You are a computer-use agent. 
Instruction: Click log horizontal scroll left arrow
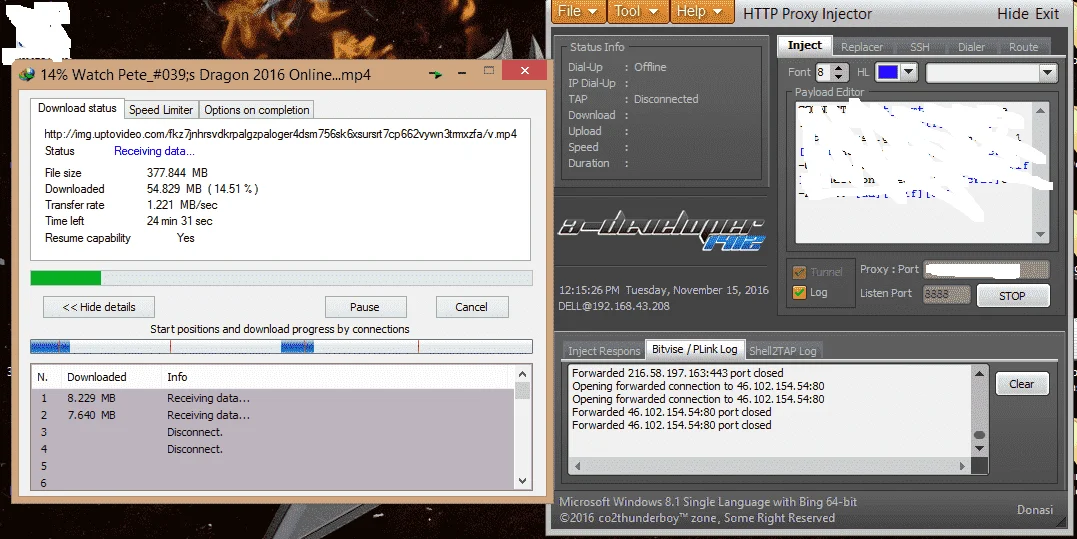click(x=578, y=466)
